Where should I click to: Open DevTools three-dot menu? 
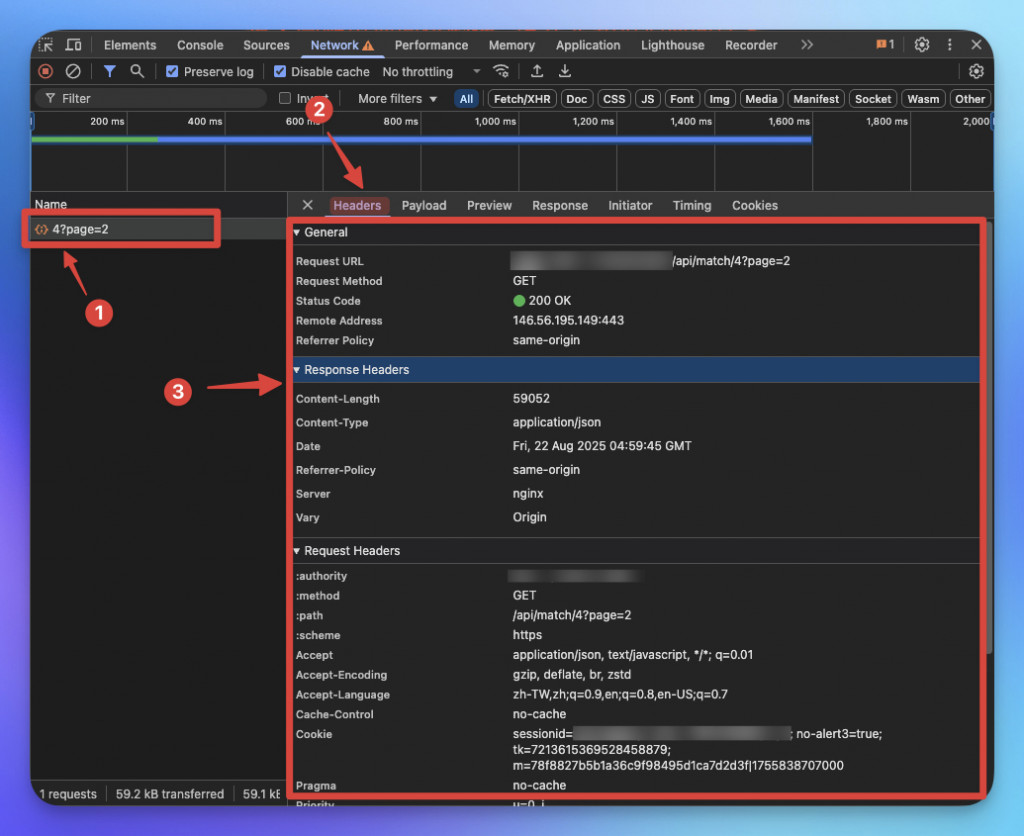950,45
